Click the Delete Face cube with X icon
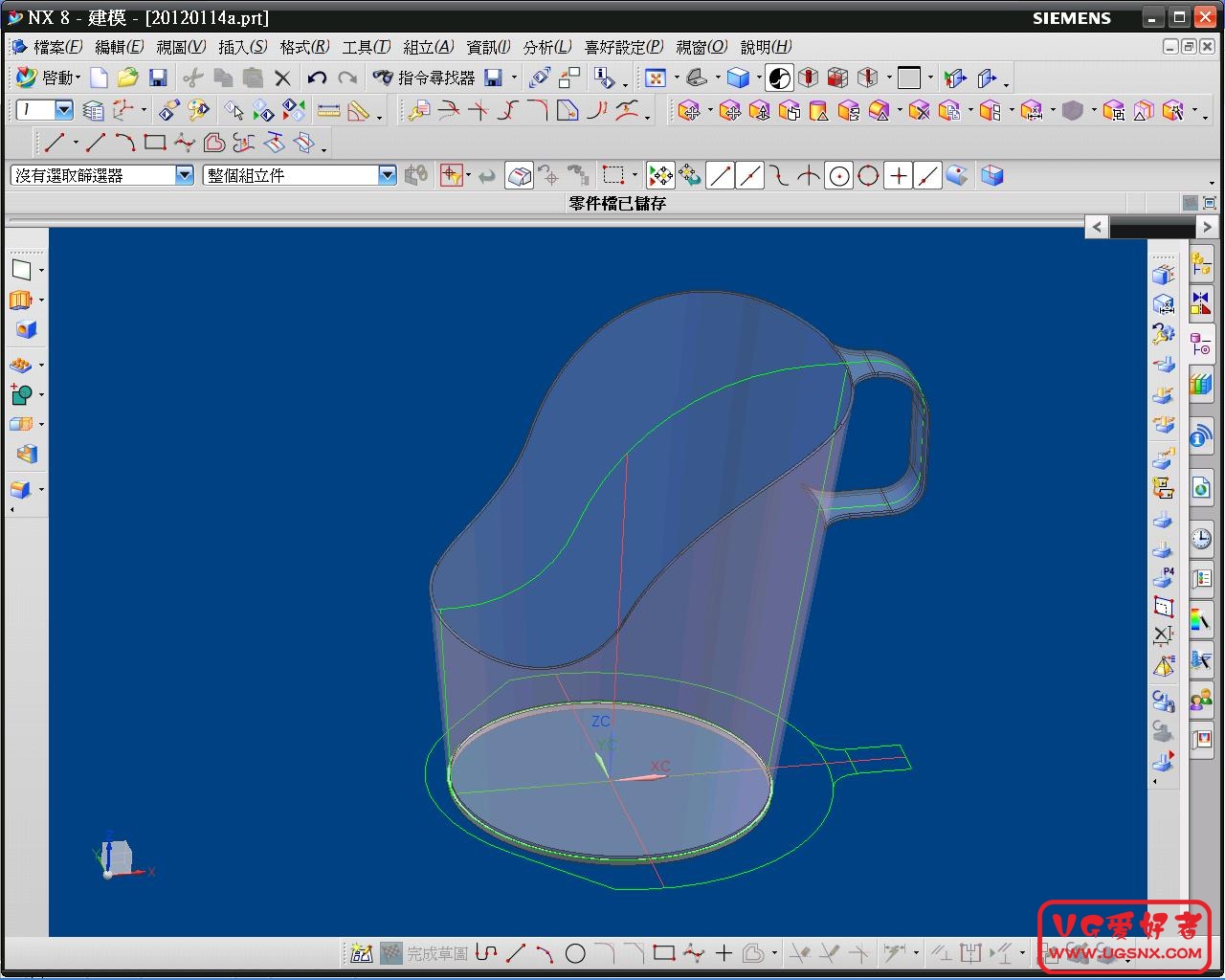Image resolution: width=1225 pixels, height=980 pixels. click(x=919, y=111)
